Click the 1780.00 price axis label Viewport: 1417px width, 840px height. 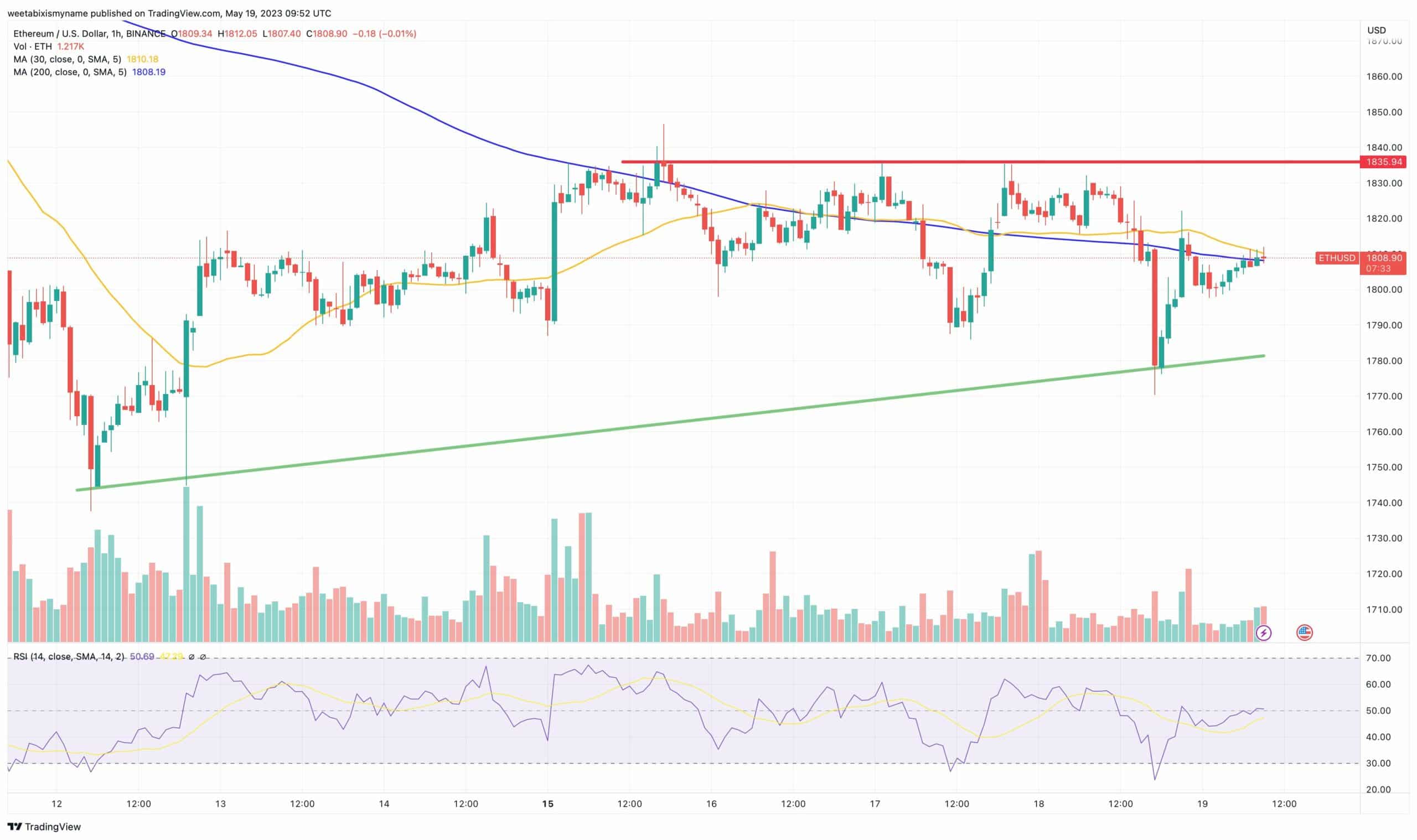[1384, 361]
